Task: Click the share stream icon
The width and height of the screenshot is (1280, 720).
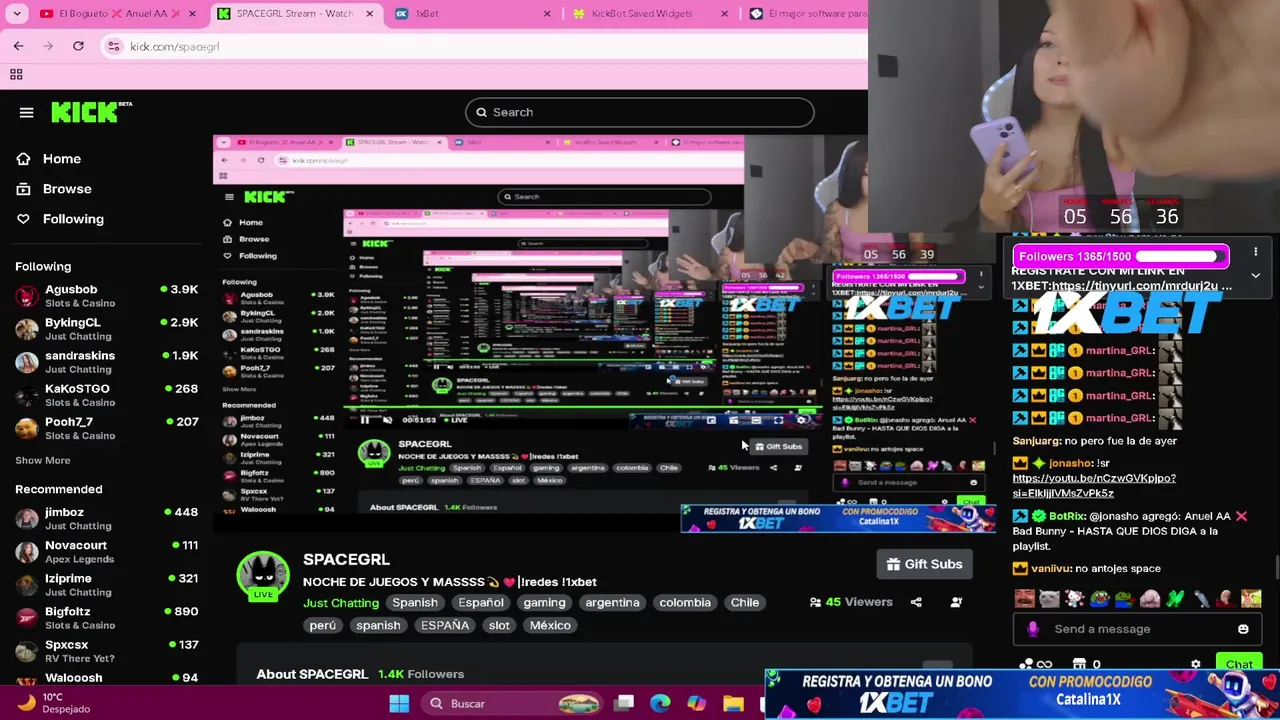Action: [916, 602]
